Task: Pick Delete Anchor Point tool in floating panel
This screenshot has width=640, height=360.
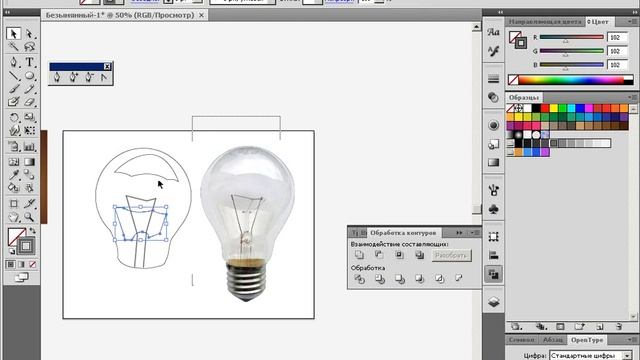Action: click(x=89, y=77)
